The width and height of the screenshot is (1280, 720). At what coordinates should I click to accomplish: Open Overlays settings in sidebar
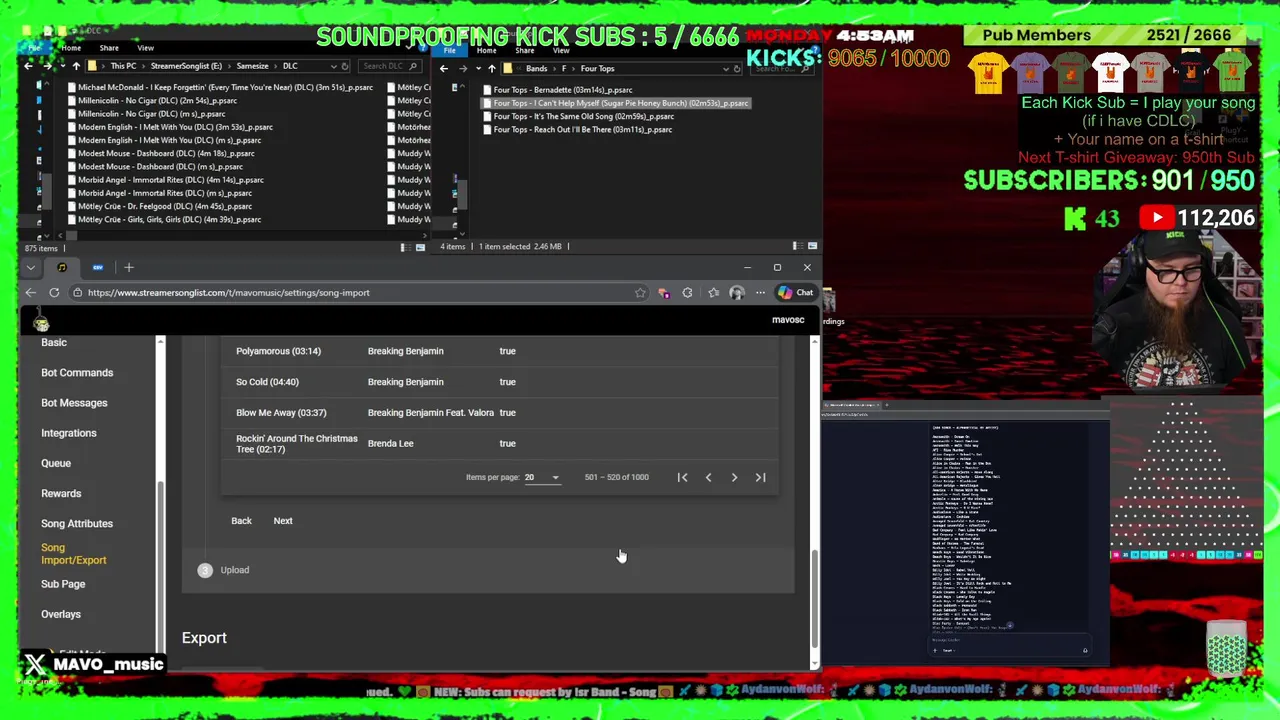61,614
